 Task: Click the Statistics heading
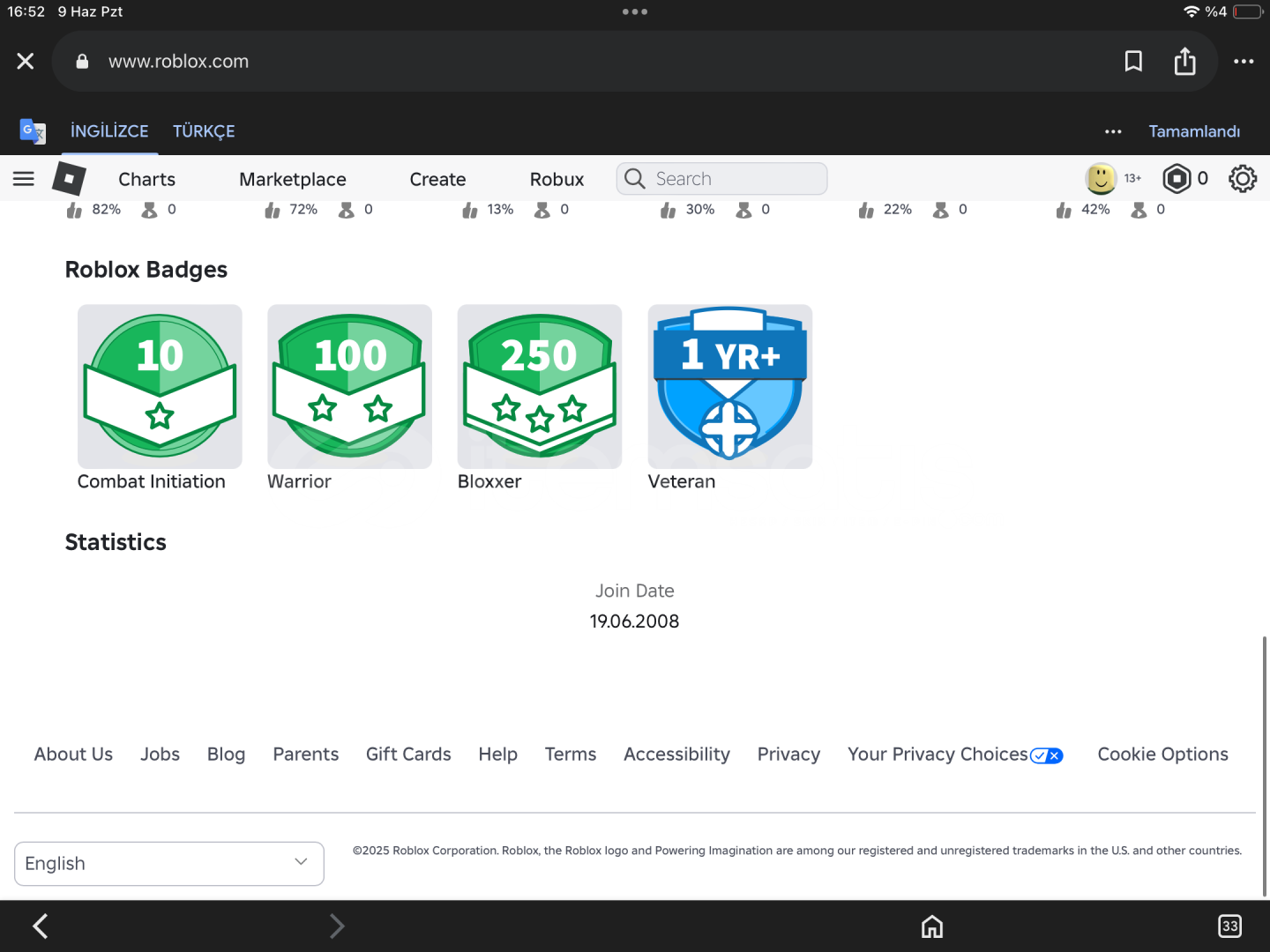tap(116, 542)
